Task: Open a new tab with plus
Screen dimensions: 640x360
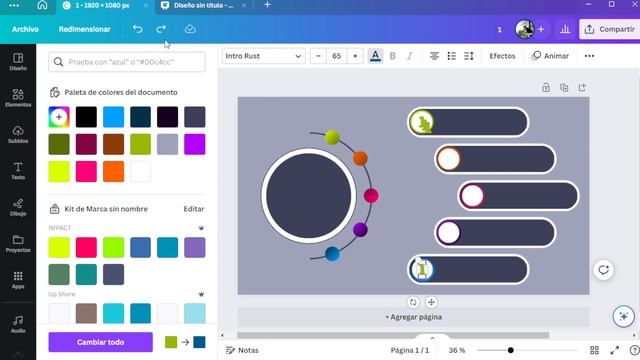Action: 267,5
